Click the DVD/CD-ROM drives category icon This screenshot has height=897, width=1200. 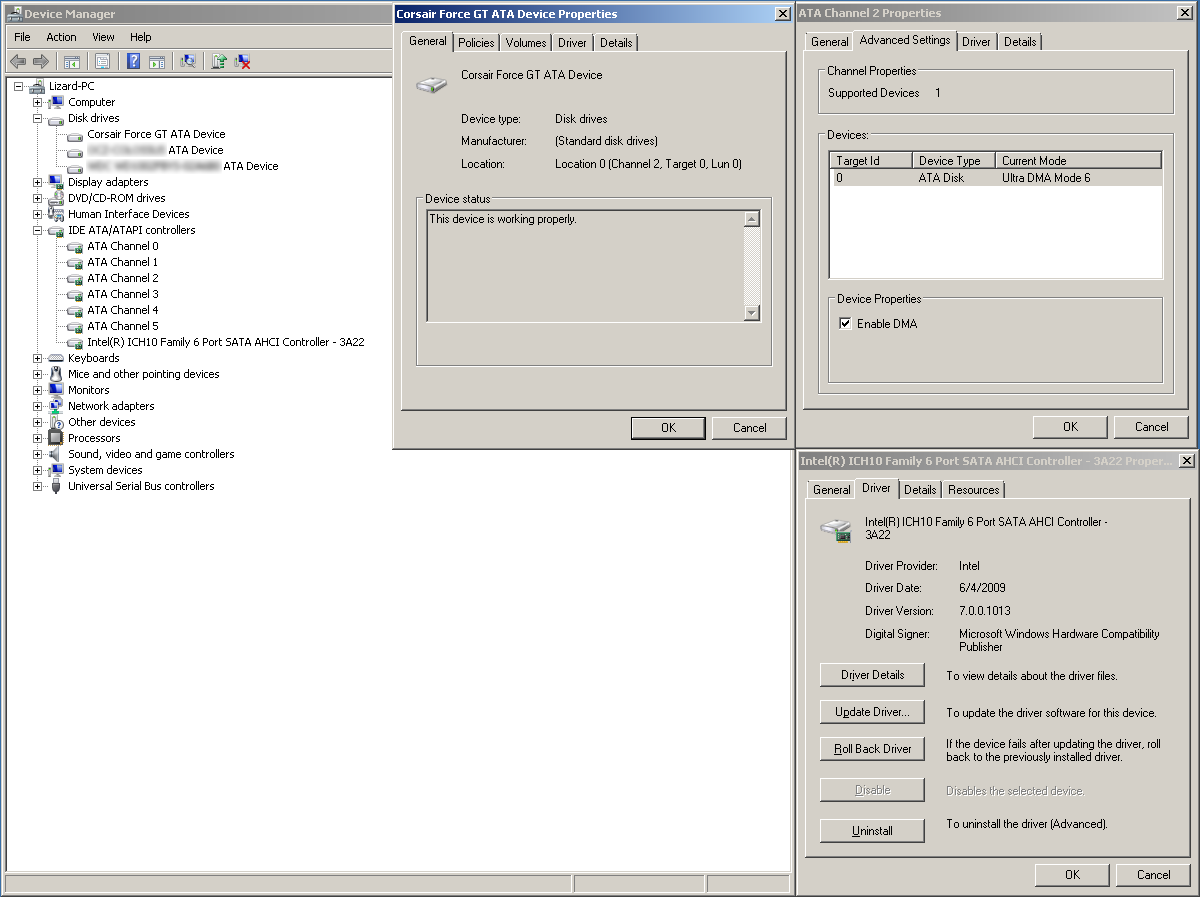point(56,198)
